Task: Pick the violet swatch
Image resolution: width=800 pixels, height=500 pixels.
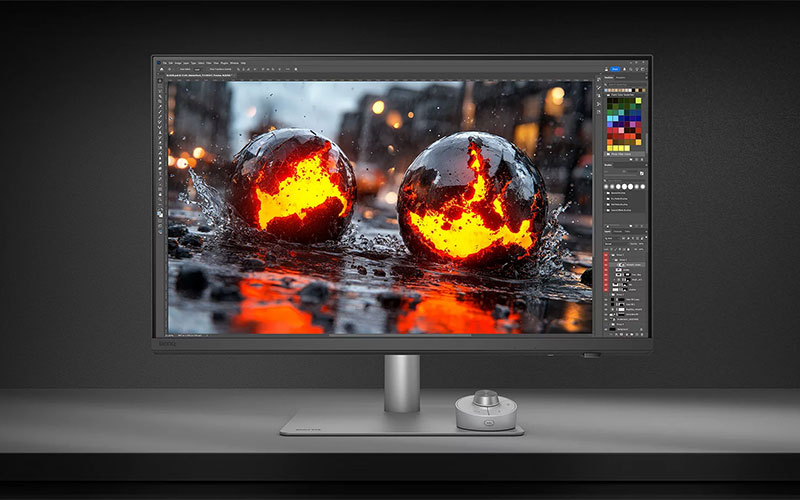Action: 633,124
